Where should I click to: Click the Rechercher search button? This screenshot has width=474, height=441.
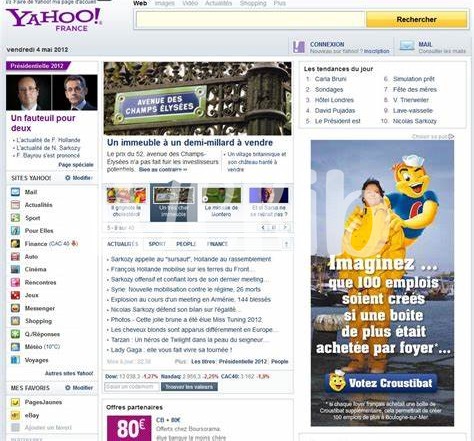click(417, 20)
